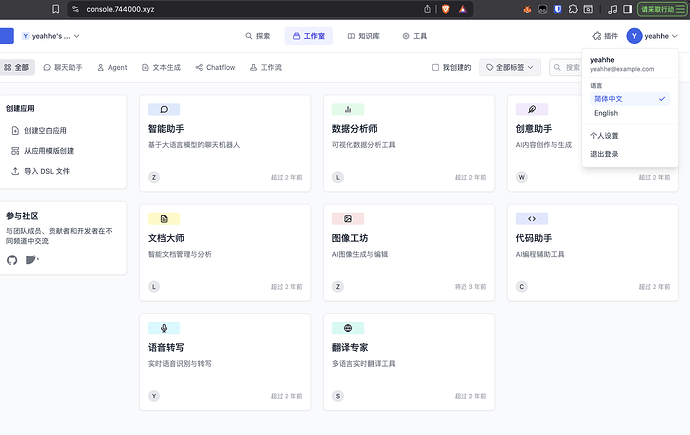This screenshot has height=435, width=690.
Task: Click the 搜索 search input field
Action: pos(565,67)
